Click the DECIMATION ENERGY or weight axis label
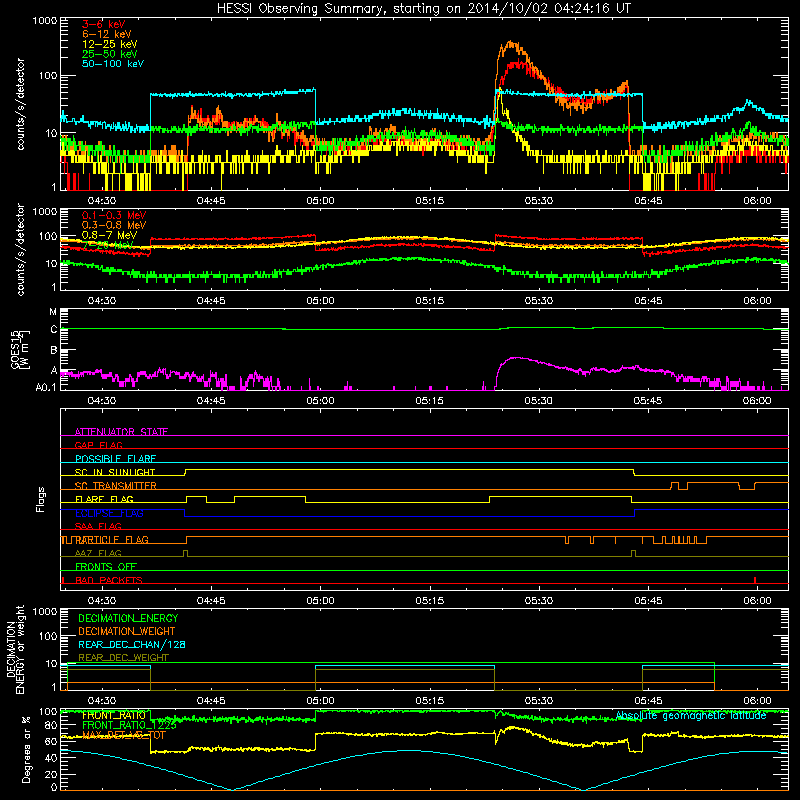The width and height of the screenshot is (800, 800). (x=15, y=649)
